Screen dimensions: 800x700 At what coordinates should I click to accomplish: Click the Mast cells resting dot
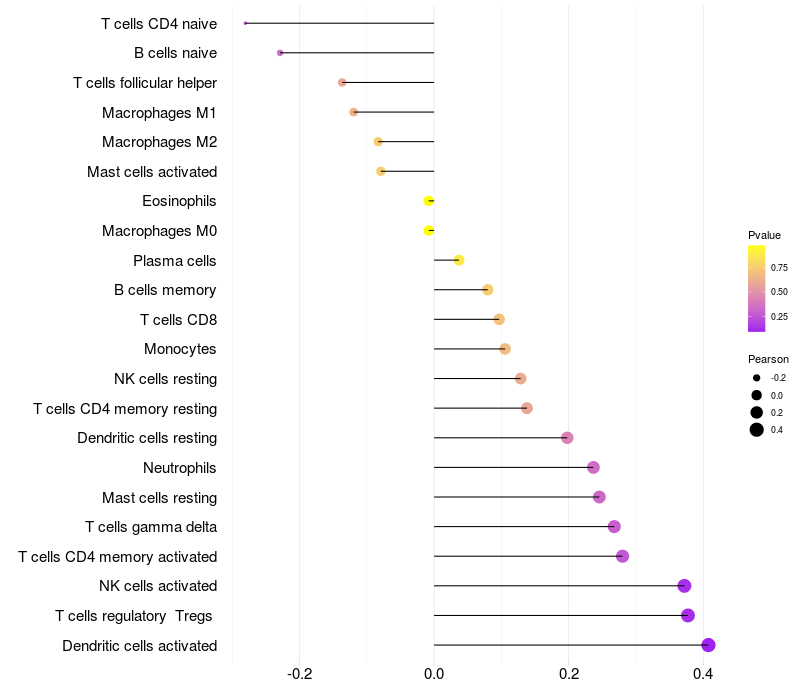tap(599, 497)
